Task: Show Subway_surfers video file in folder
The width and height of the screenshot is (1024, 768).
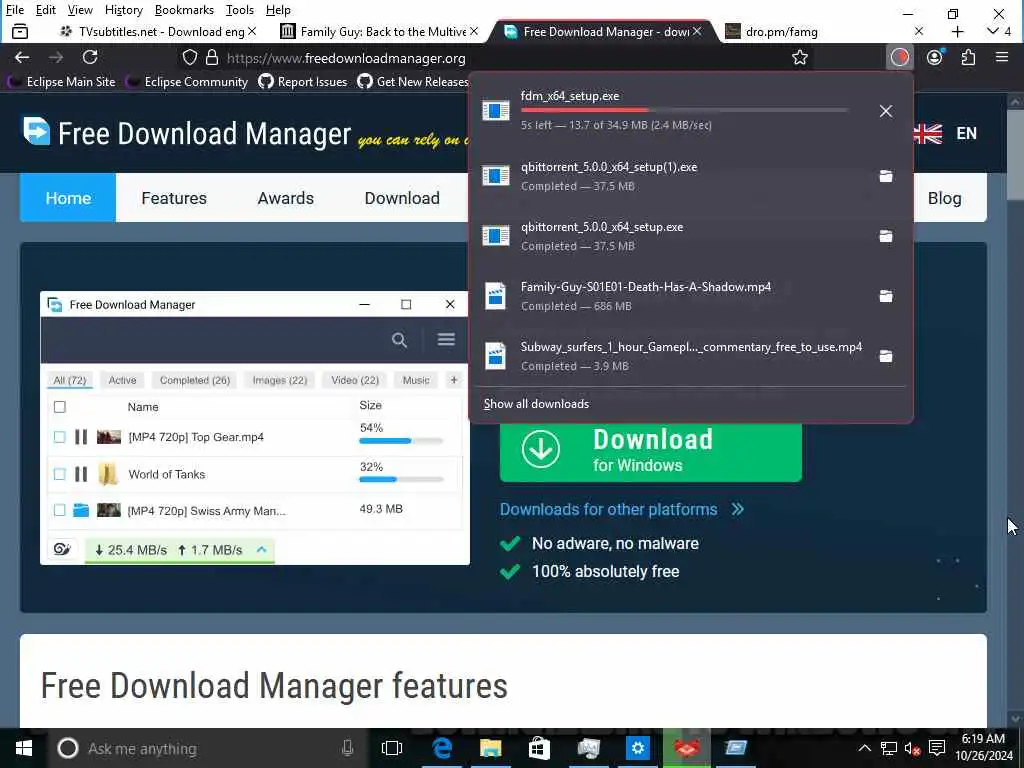Action: tap(886, 356)
